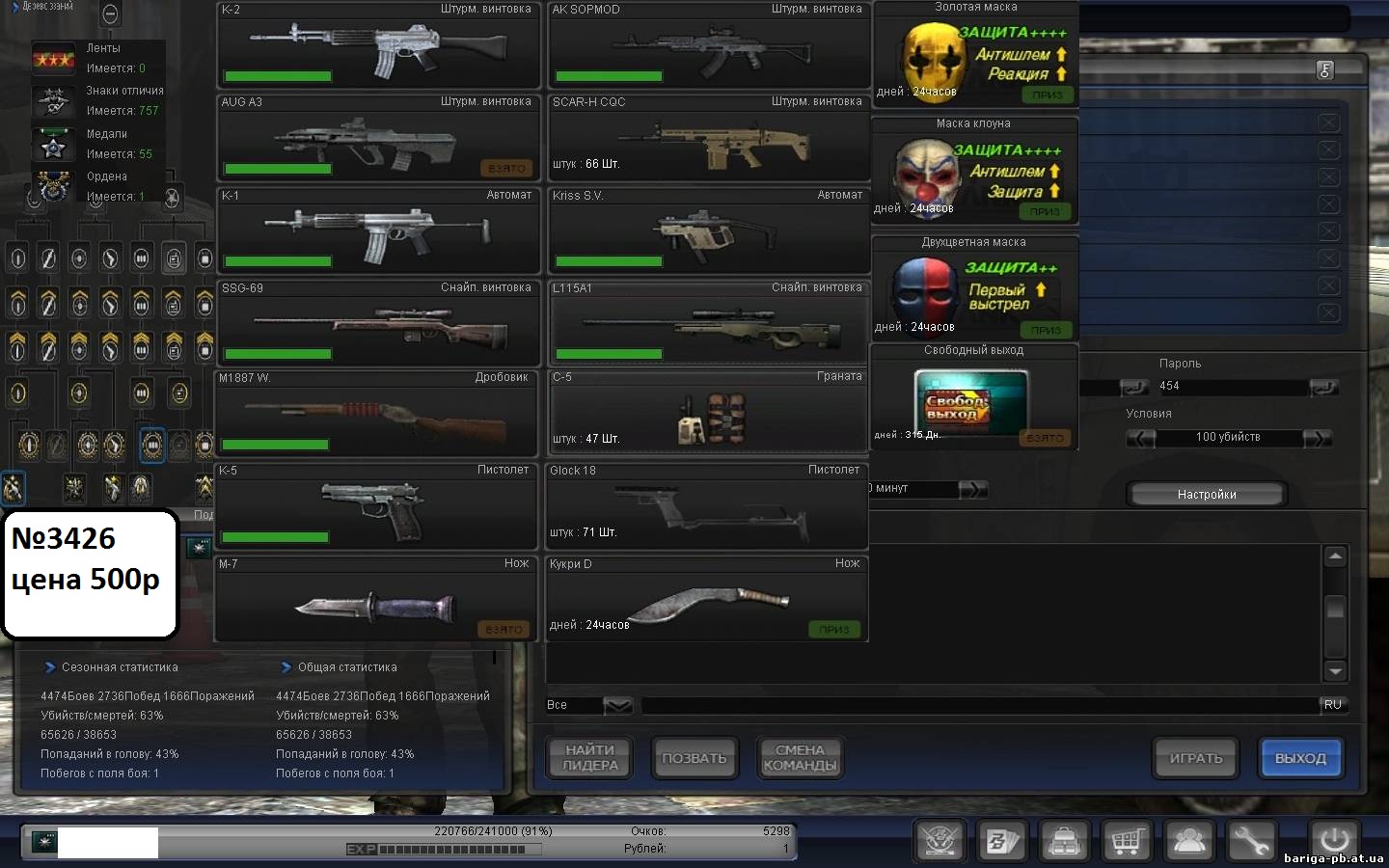Click the rank badge icon in bottom bar

pos(43,842)
